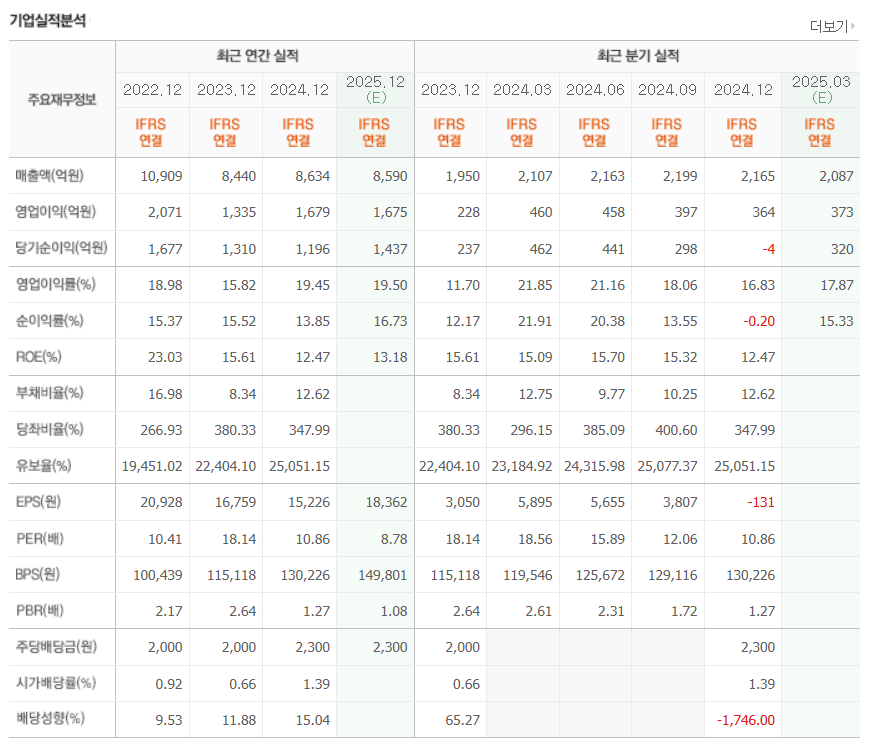The height and width of the screenshot is (746, 869).
Task: Click the EPS value 18,362
Action: point(386,503)
